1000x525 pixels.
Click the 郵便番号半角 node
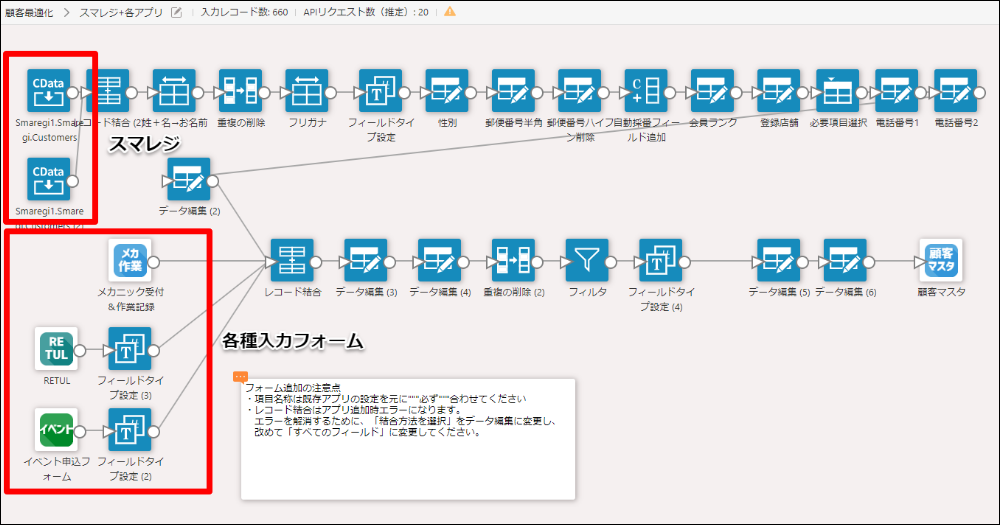tap(513, 91)
